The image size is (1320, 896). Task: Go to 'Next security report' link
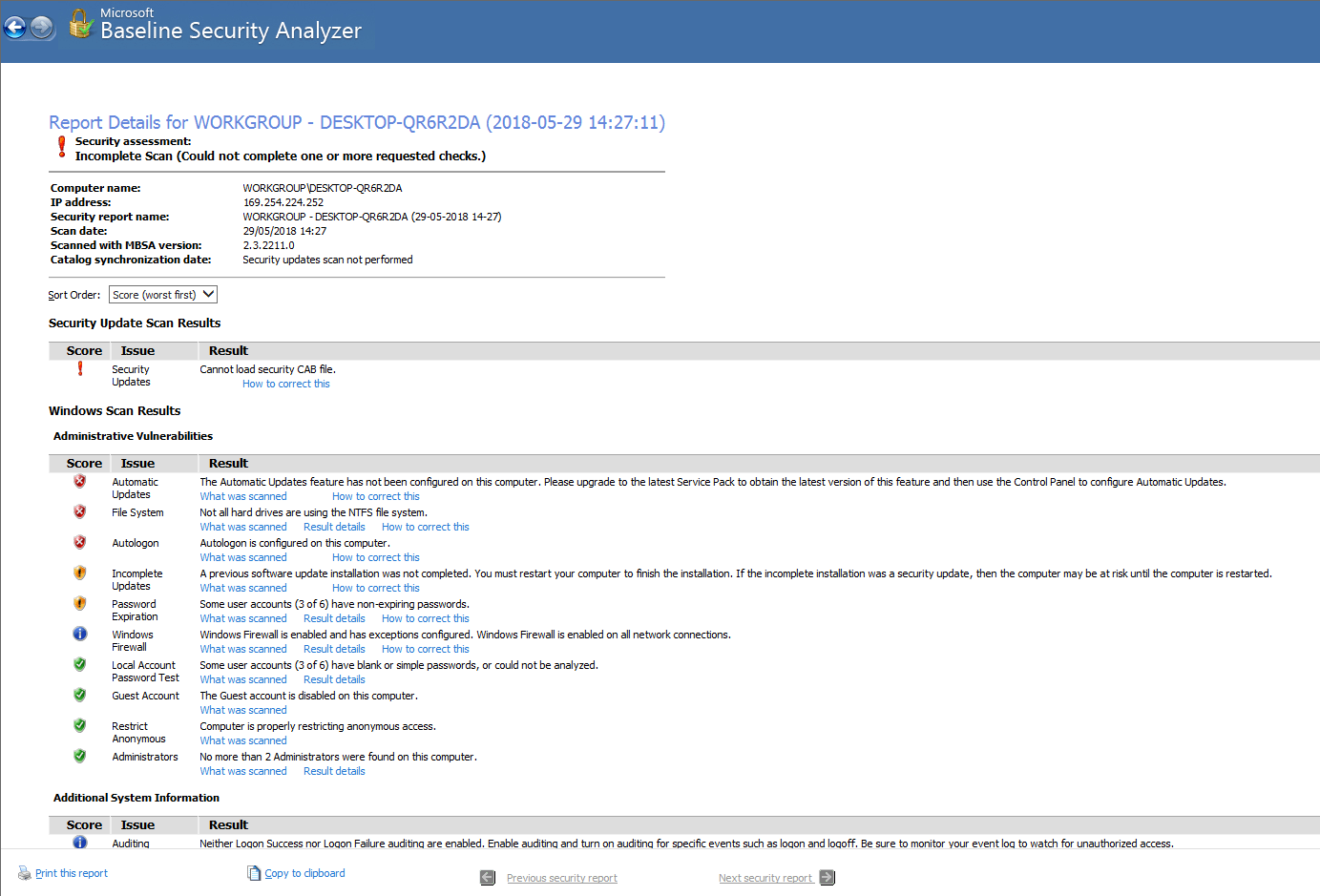765,878
